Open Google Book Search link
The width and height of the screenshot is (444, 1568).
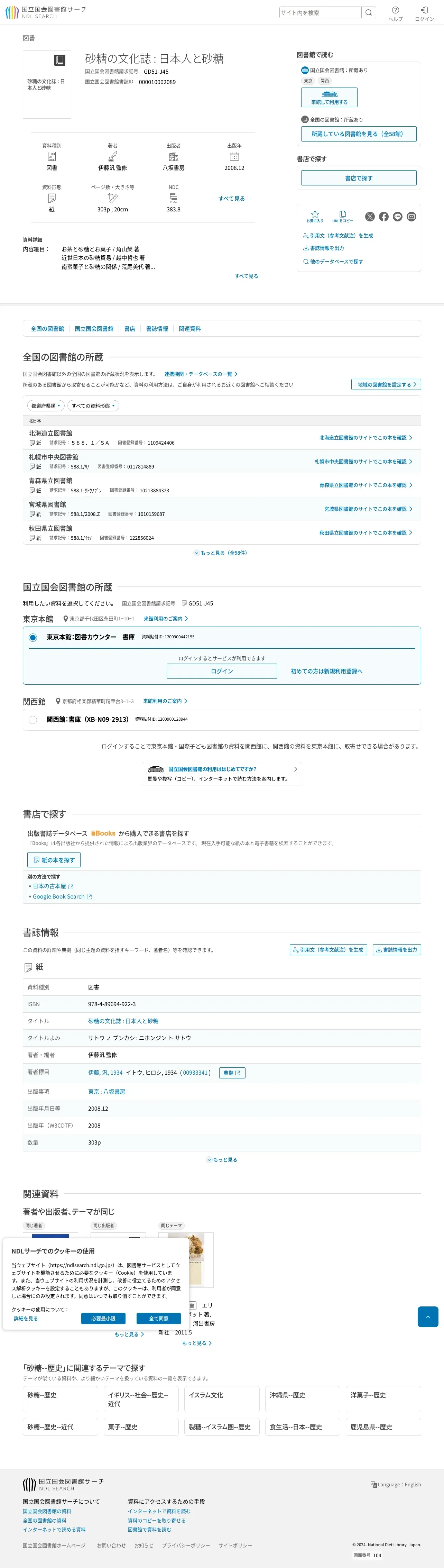point(62,896)
